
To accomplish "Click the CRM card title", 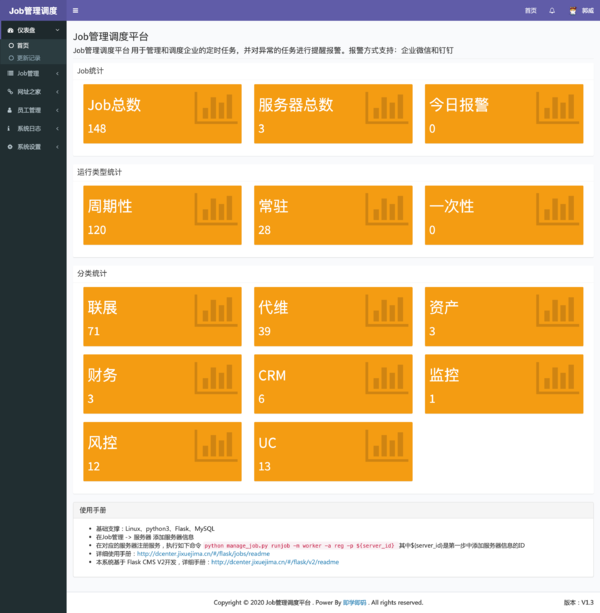I will point(272,375).
